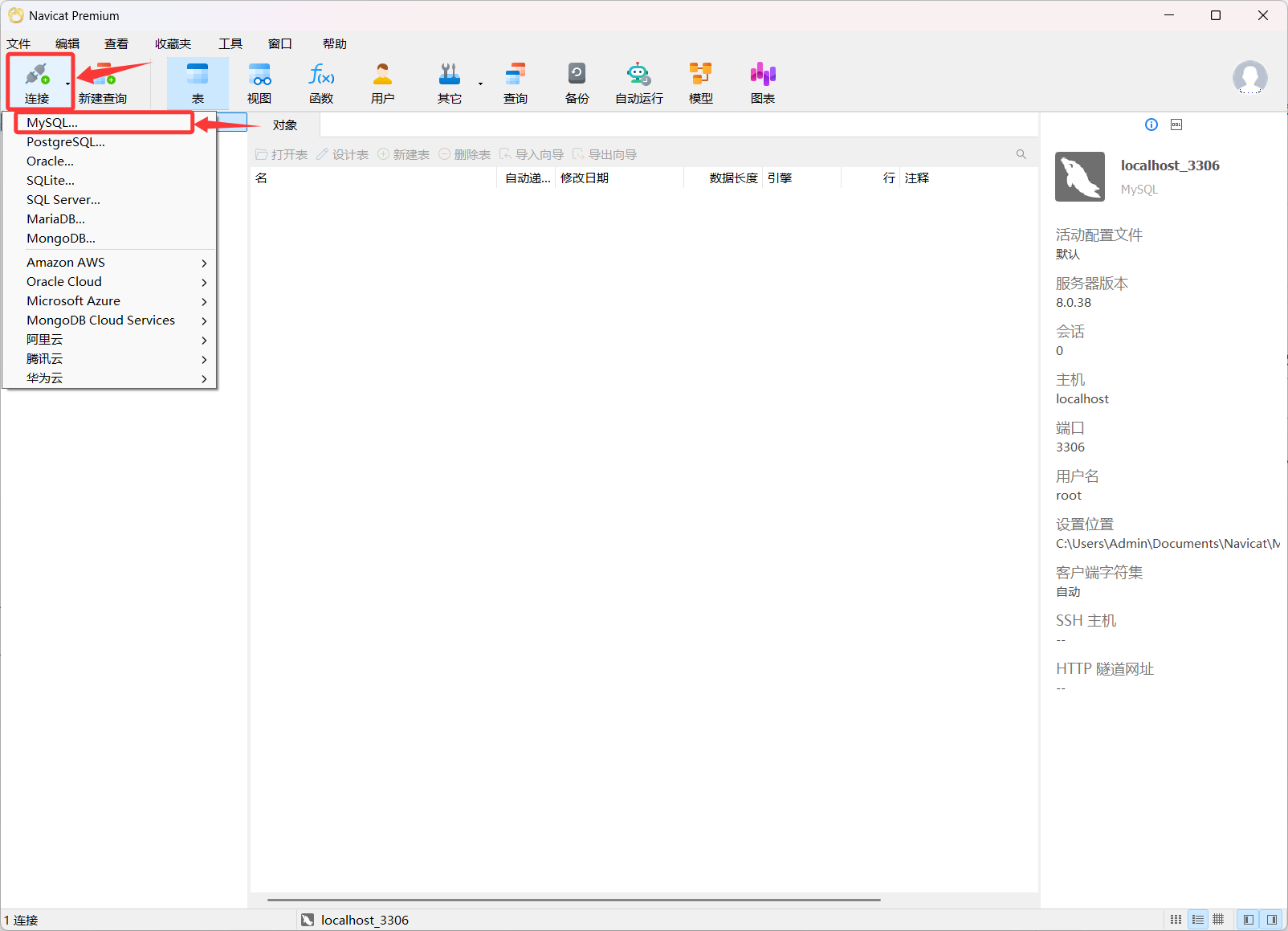
Task: Click the horizontal scrollbar of object list
Action: coord(573,900)
